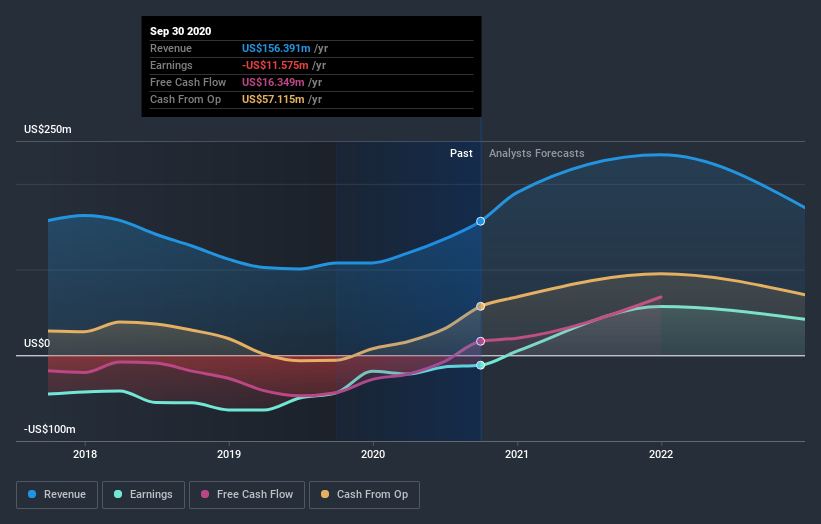Viewport: 821px width, 524px height.
Task: Toggle the Earnings legend button
Action: [143, 495]
